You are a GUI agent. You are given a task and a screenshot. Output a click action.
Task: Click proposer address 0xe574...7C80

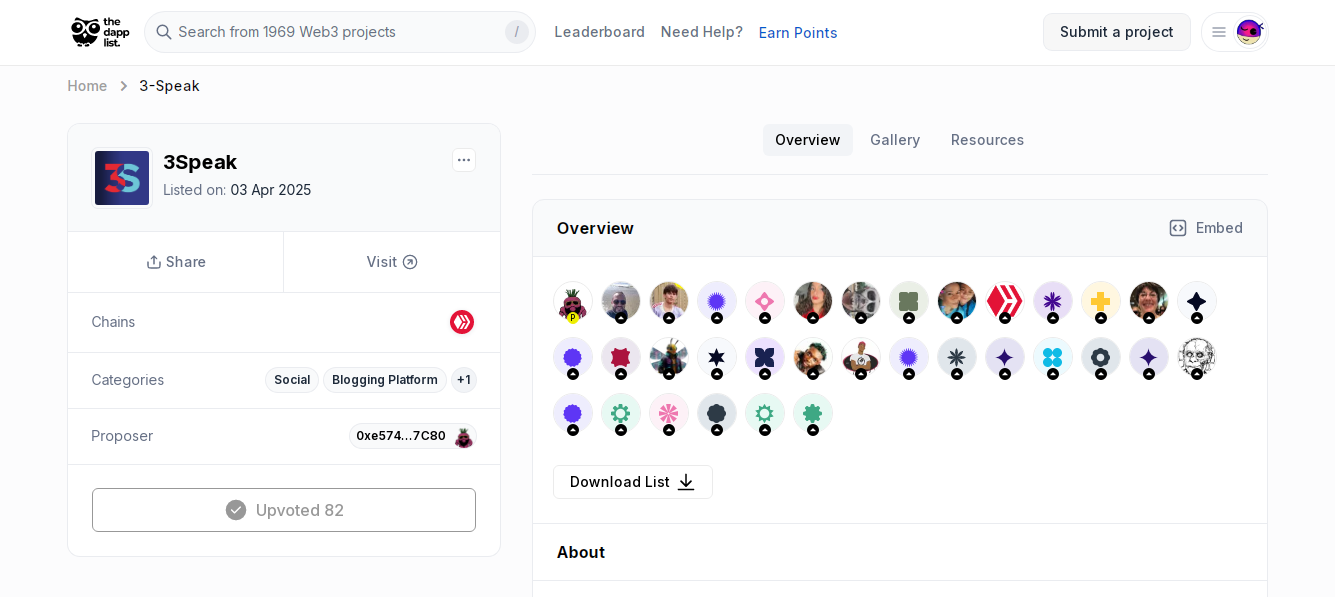pos(401,436)
